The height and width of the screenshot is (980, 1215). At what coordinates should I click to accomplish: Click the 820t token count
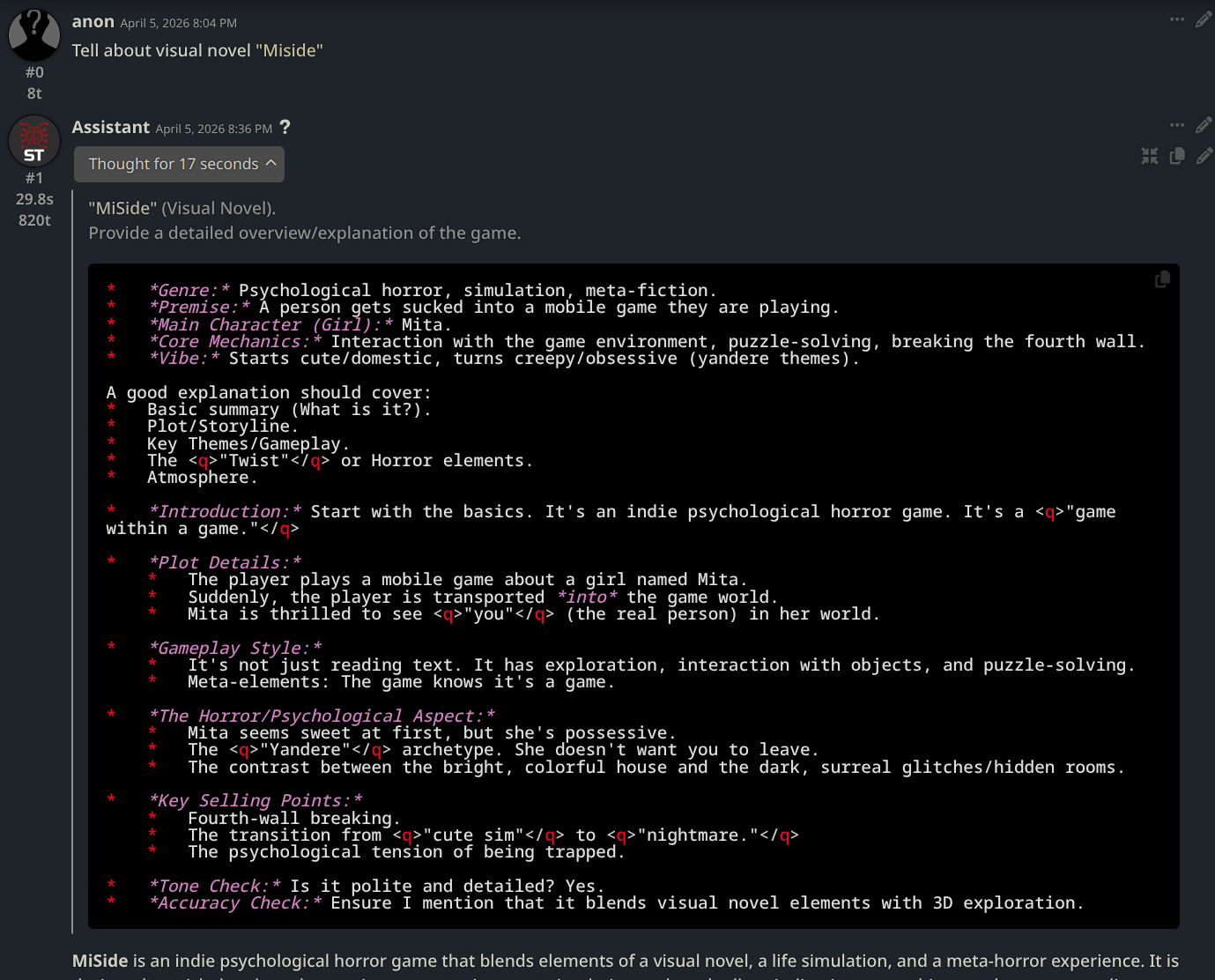[x=34, y=220]
